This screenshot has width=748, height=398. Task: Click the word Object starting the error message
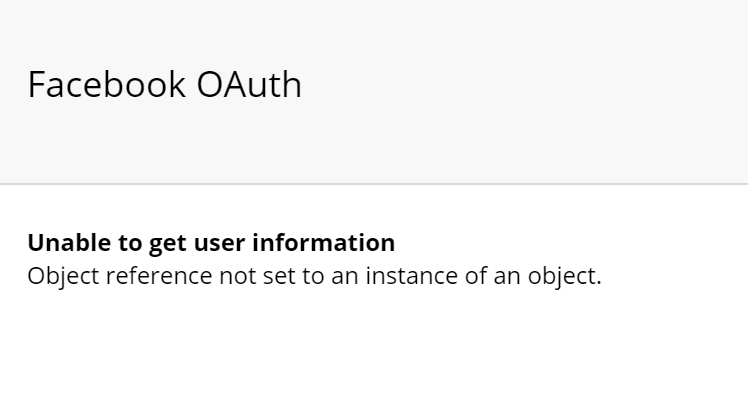point(63,276)
